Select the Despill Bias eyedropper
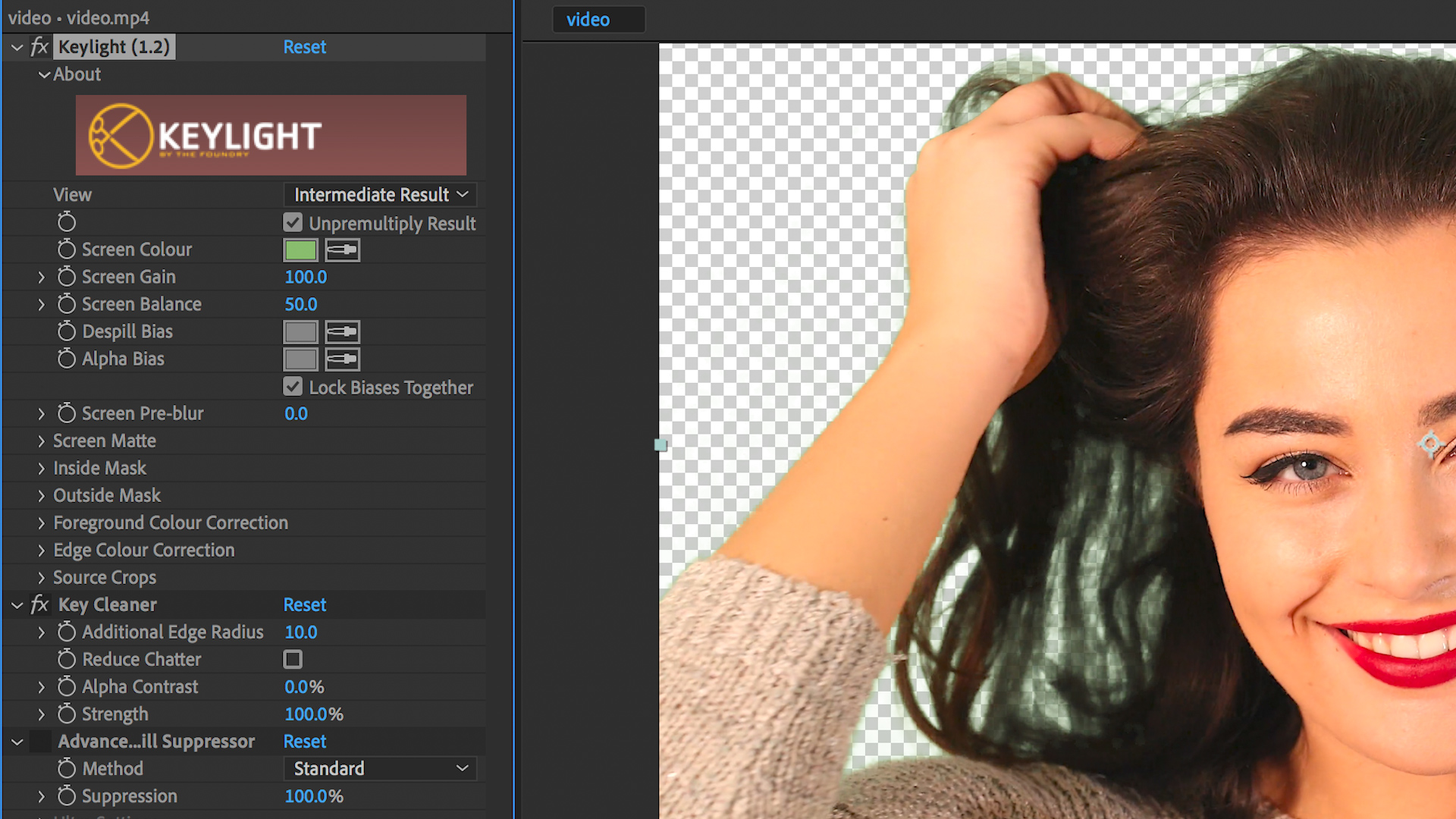The image size is (1456, 819). click(x=342, y=331)
